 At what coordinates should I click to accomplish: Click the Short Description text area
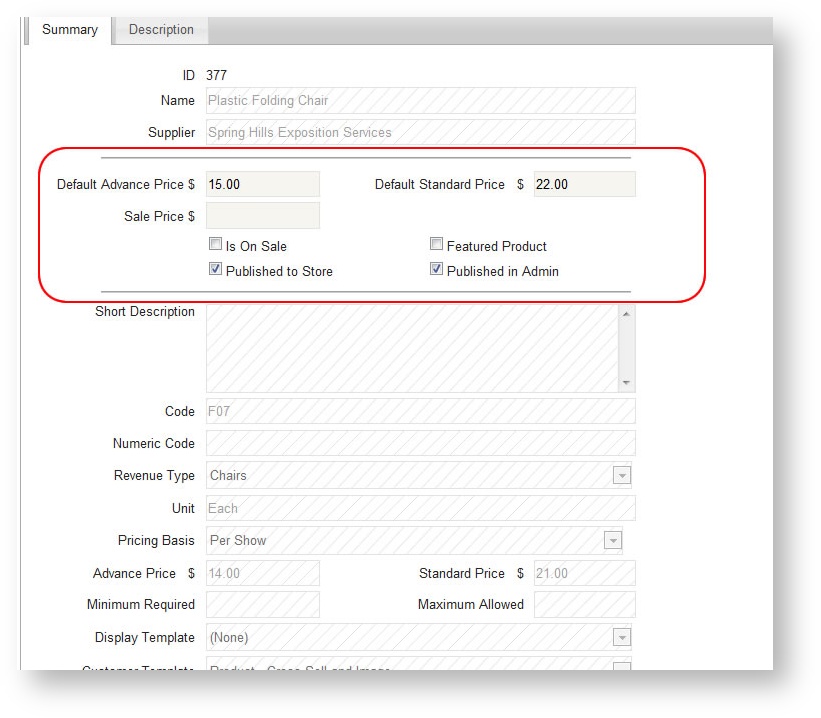point(412,347)
